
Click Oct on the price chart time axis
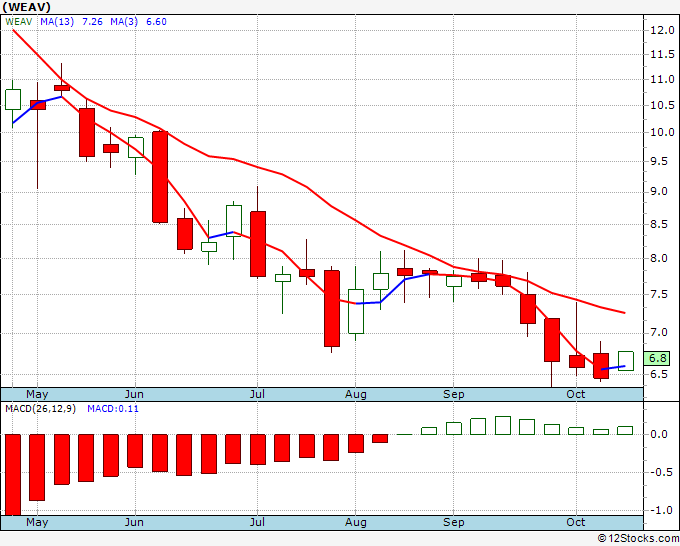point(576,394)
